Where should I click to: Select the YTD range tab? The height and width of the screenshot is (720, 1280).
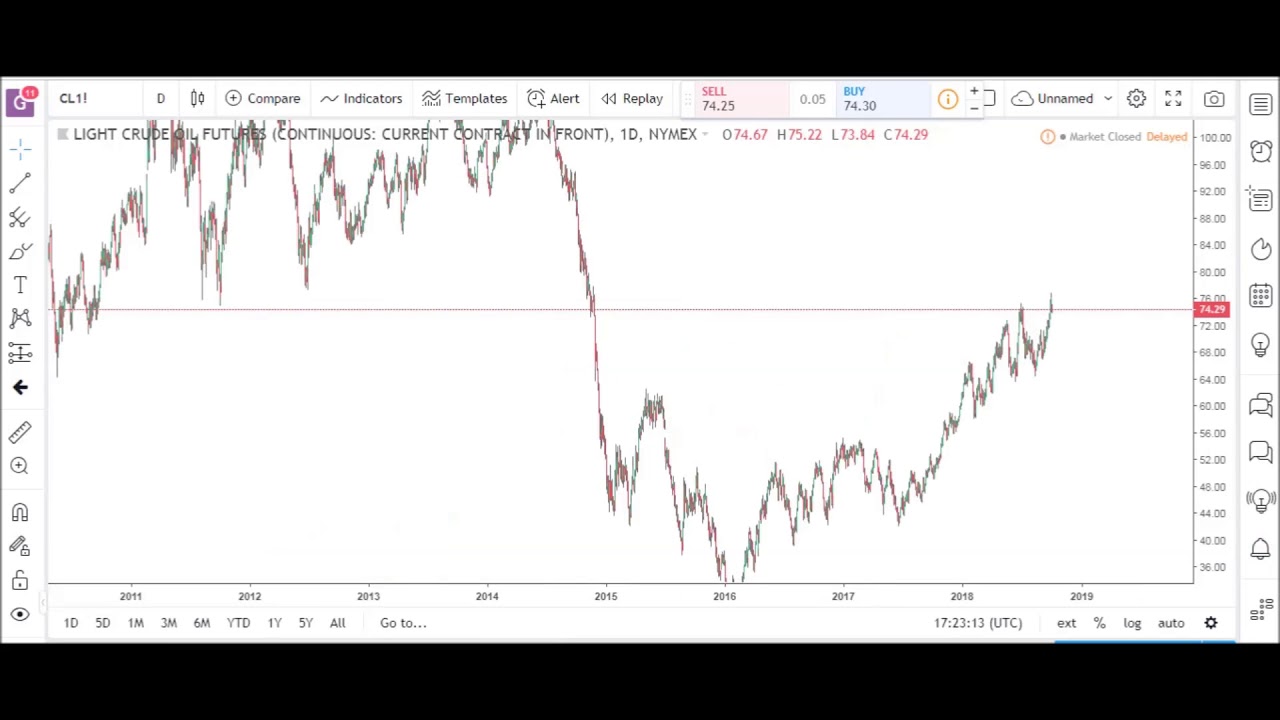[x=238, y=622]
